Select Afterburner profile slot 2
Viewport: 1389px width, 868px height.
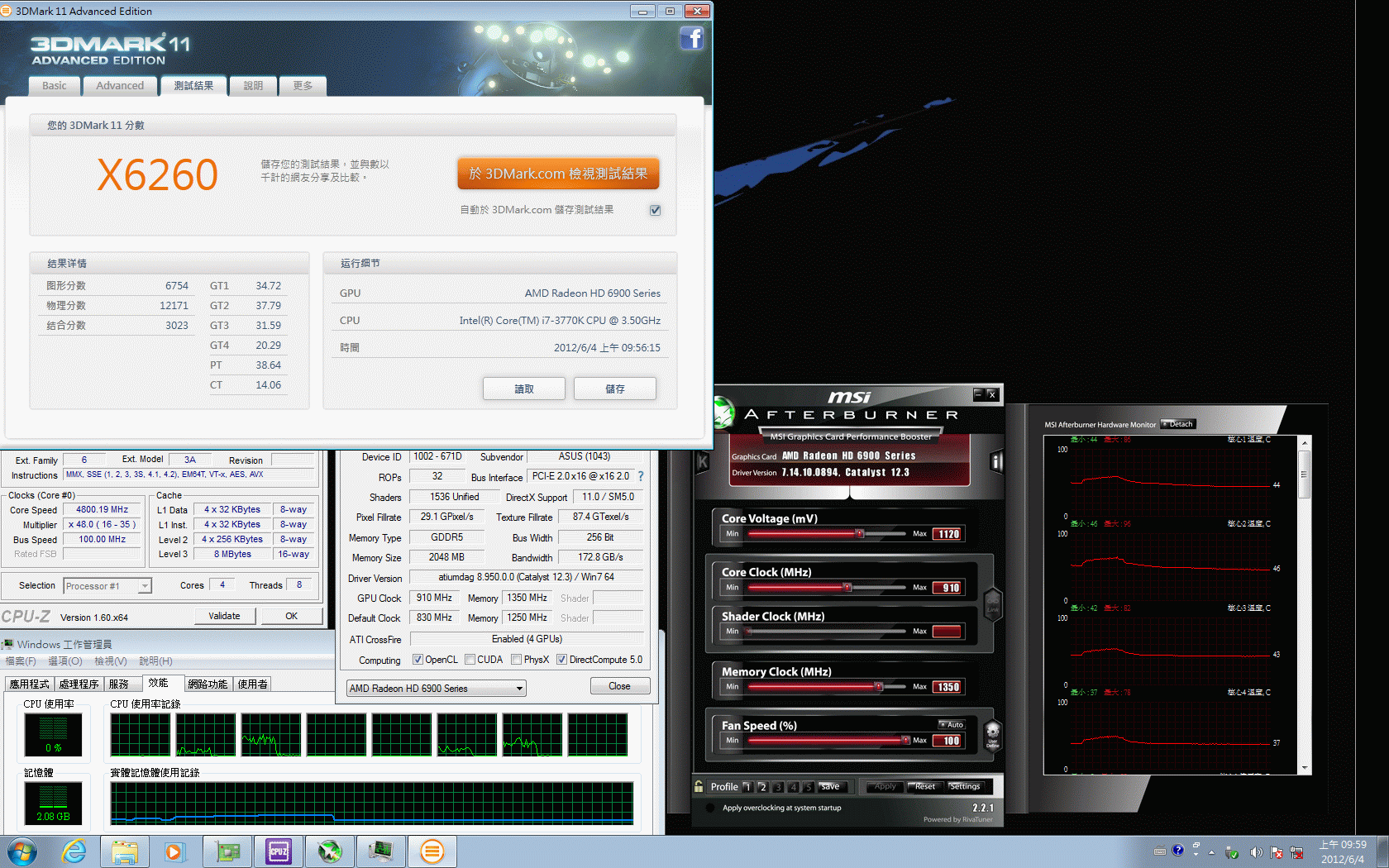click(x=763, y=787)
